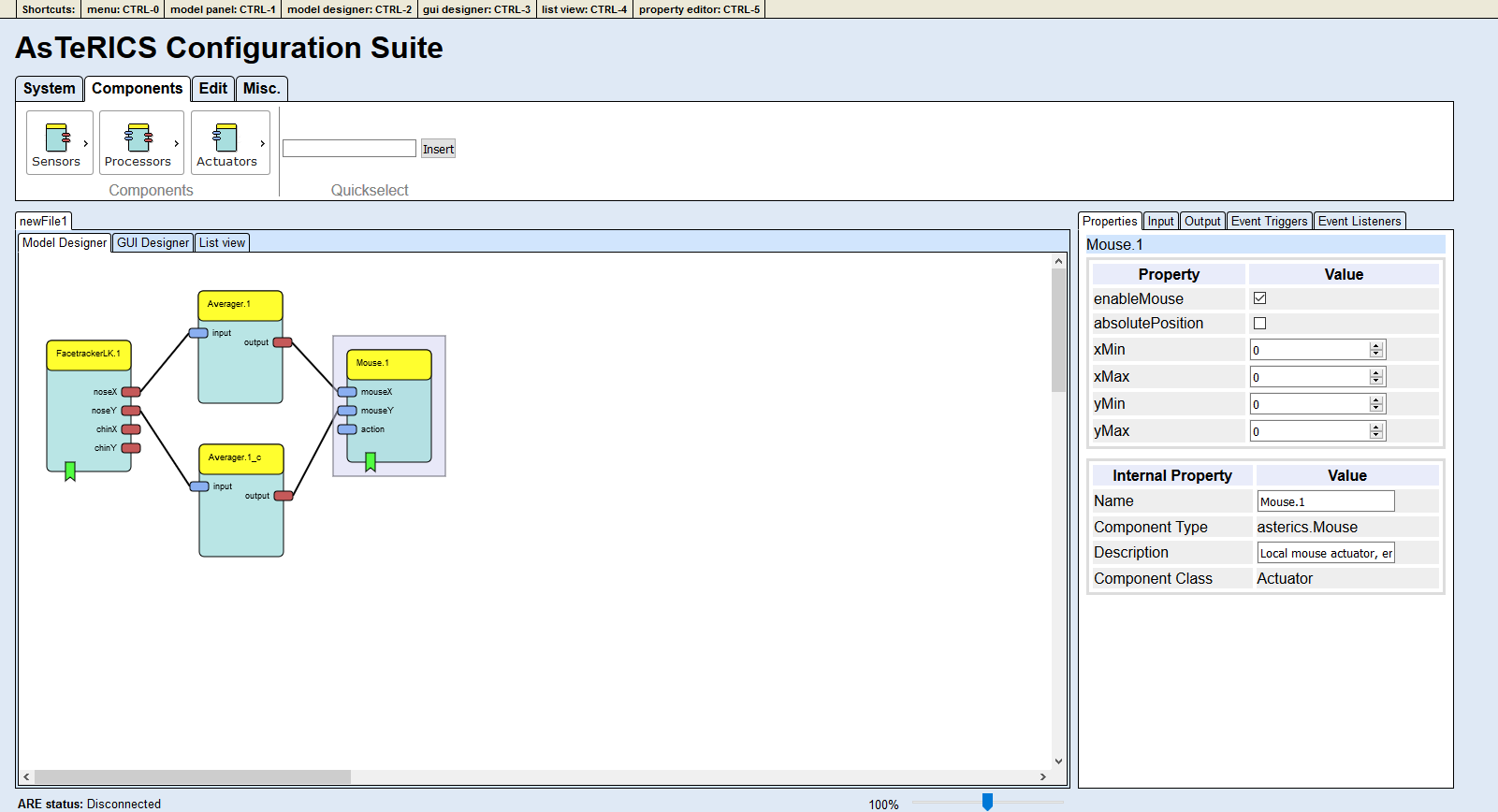
Task: Select the FacetrackerLK.1 component header
Action: [89, 355]
